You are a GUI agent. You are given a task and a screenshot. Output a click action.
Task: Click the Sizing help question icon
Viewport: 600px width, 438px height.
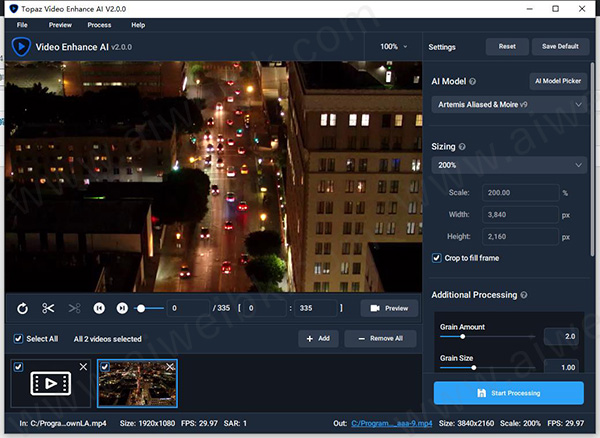[462, 147]
